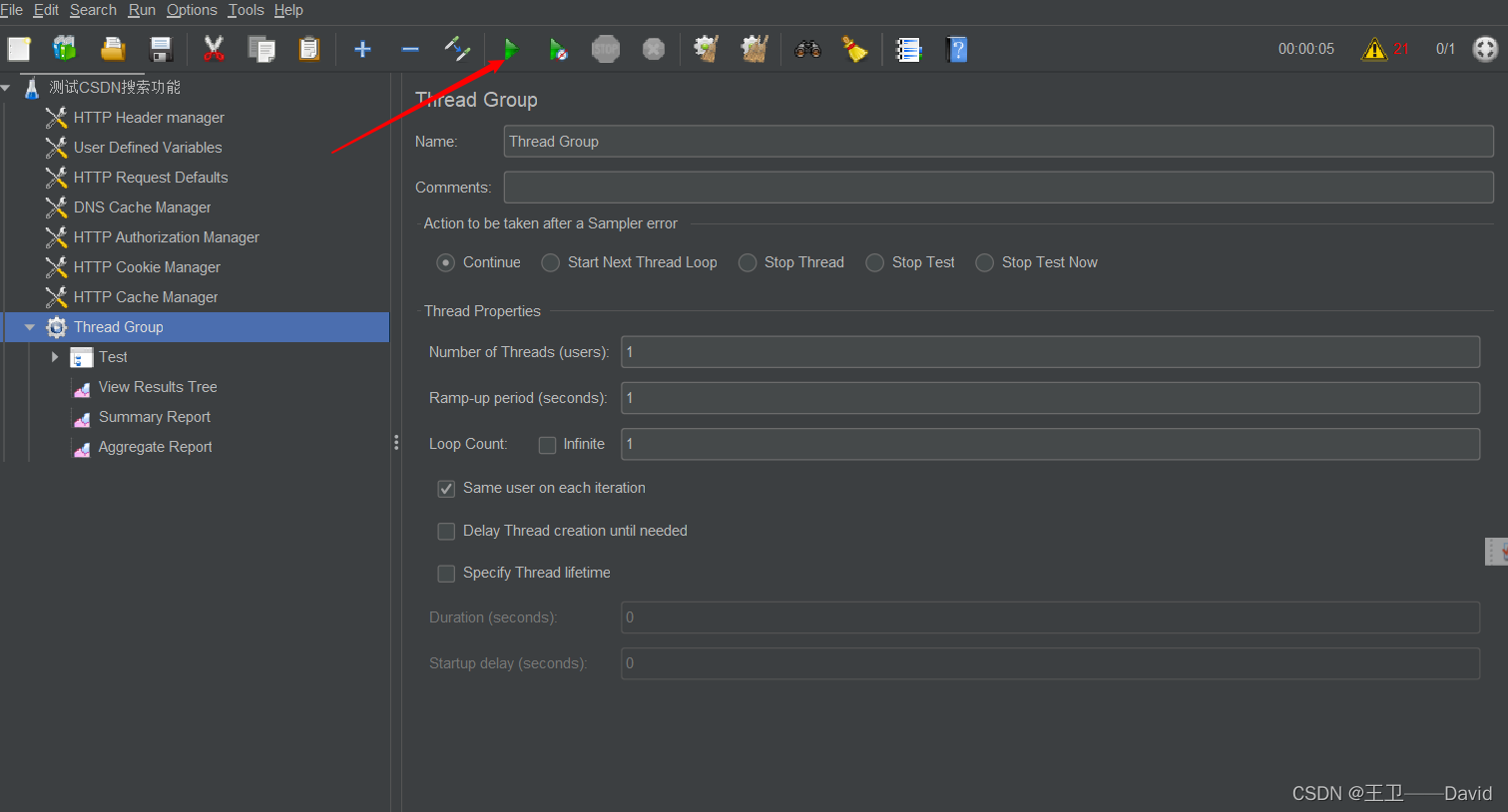Image resolution: width=1508 pixels, height=812 pixels.
Task: Select the HTTP Authorization Manager node
Action: [x=166, y=237]
